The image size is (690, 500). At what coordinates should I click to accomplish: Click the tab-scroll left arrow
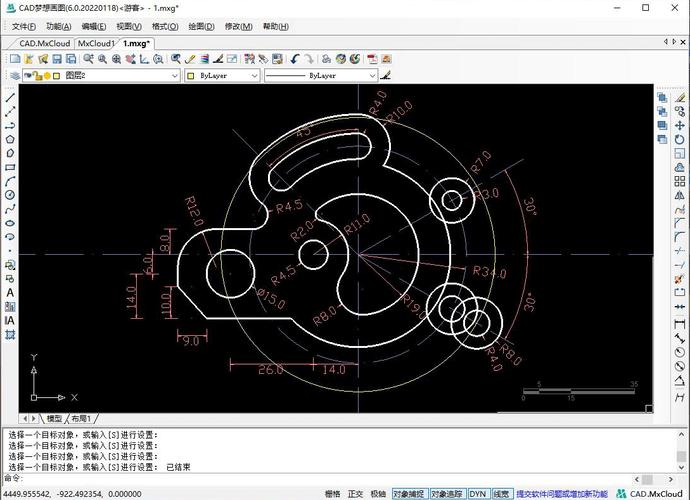665,42
